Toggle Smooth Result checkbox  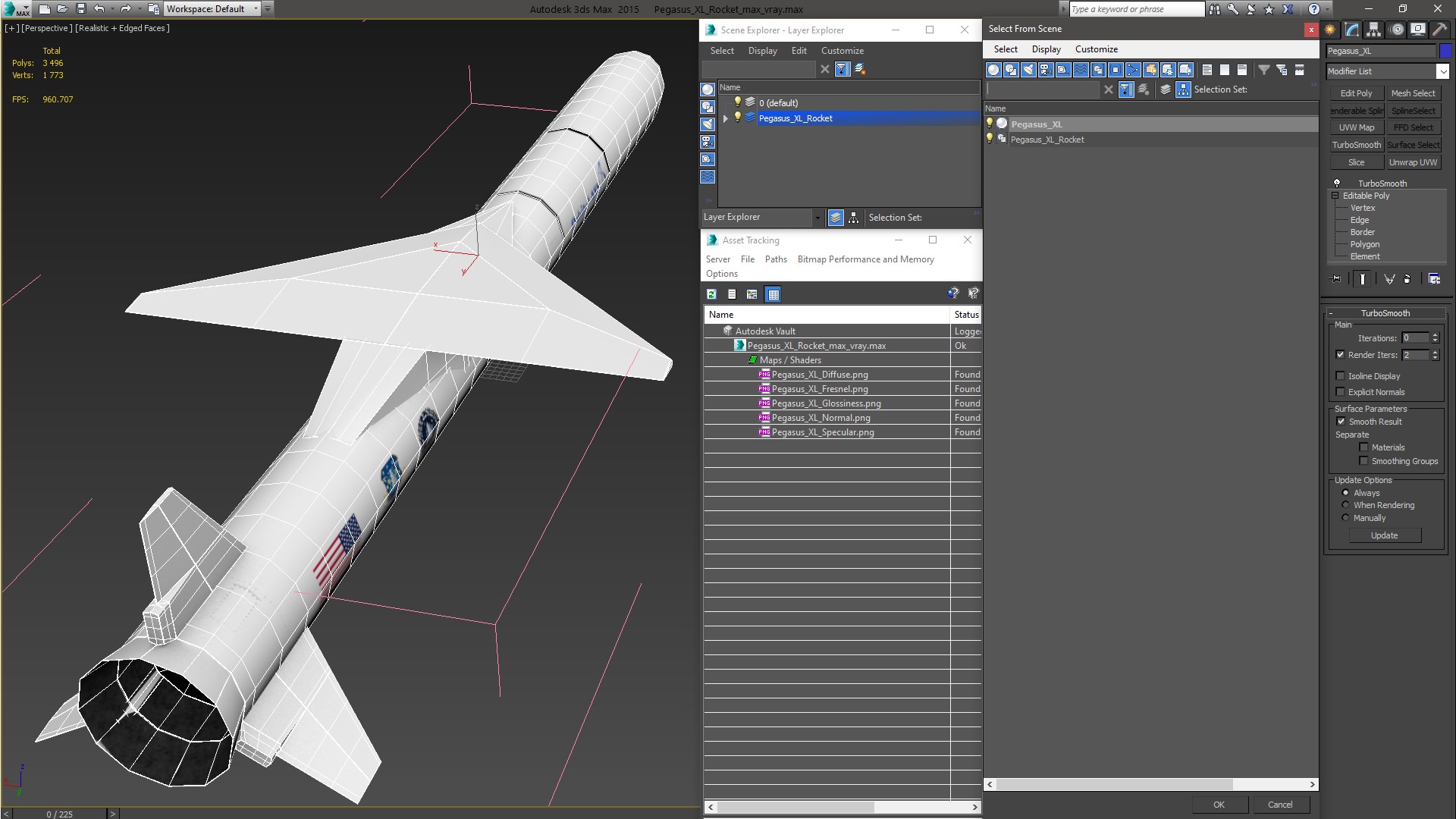coord(1341,422)
